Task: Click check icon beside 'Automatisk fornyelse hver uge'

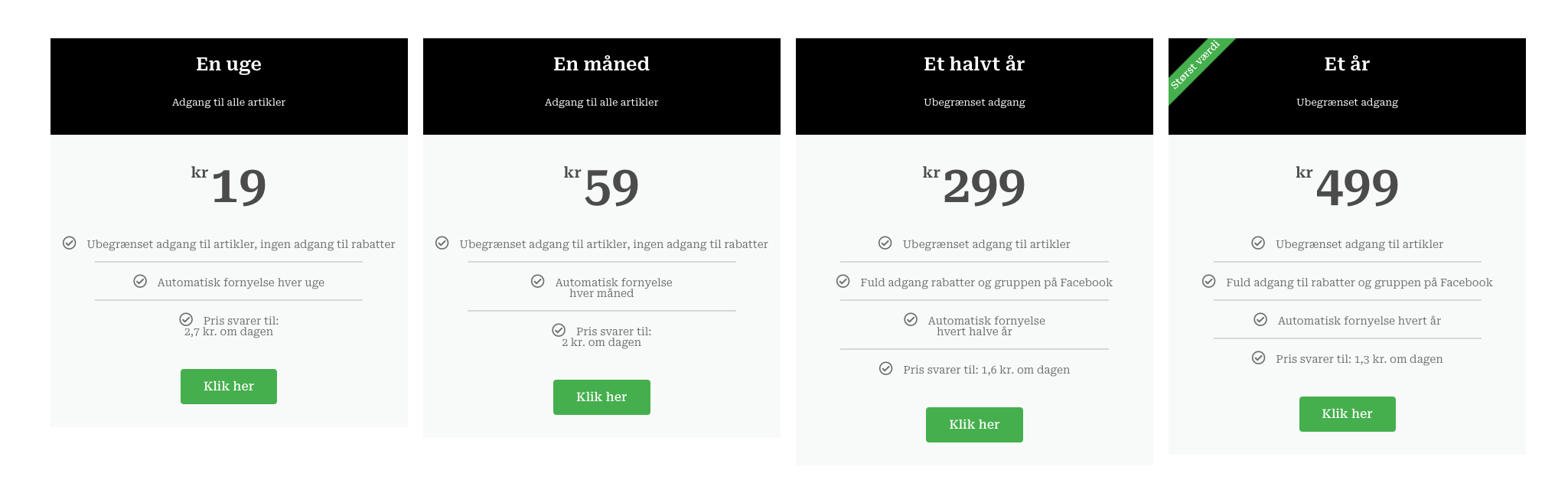Action: point(140,282)
